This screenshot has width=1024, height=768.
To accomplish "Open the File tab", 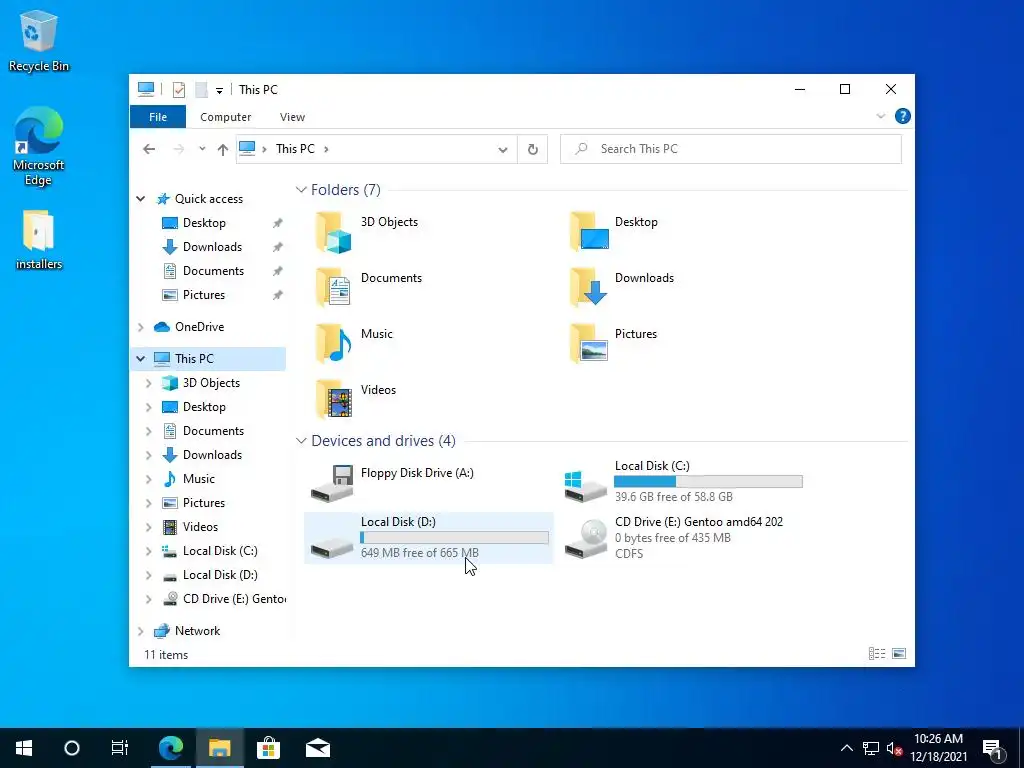I will point(158,117).
